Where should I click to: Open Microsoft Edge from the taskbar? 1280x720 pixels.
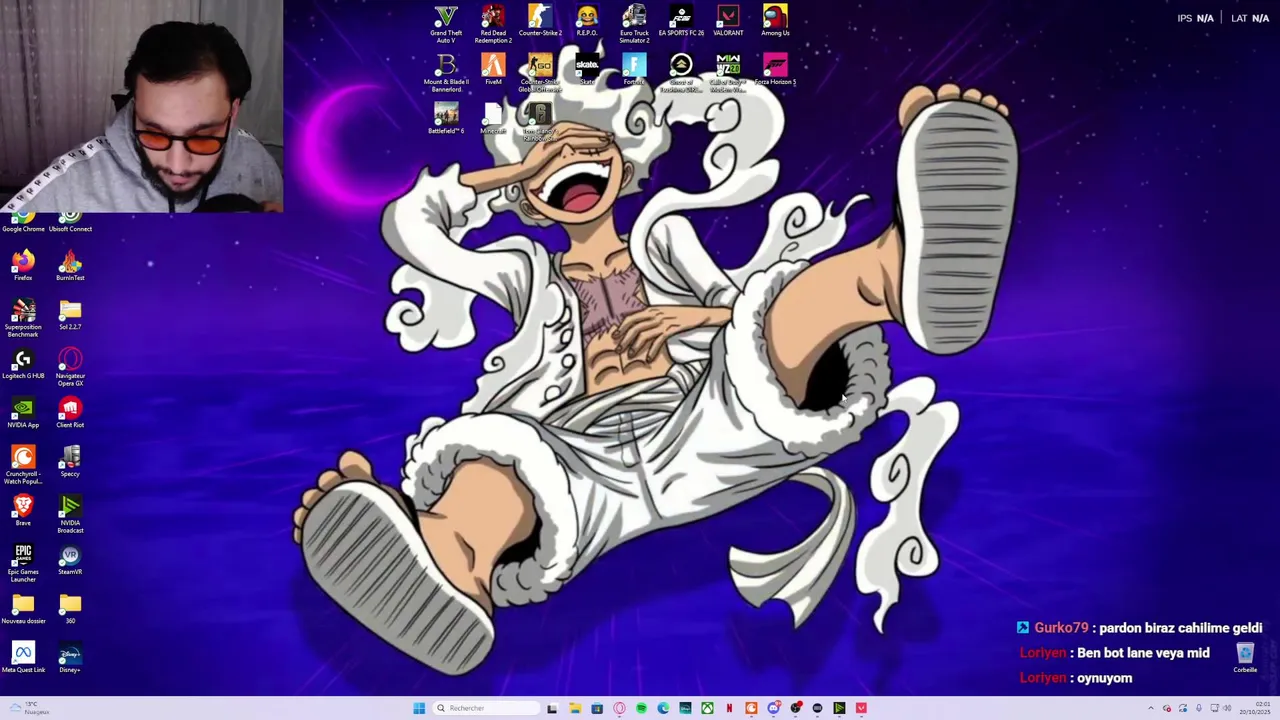coord(663,708)
